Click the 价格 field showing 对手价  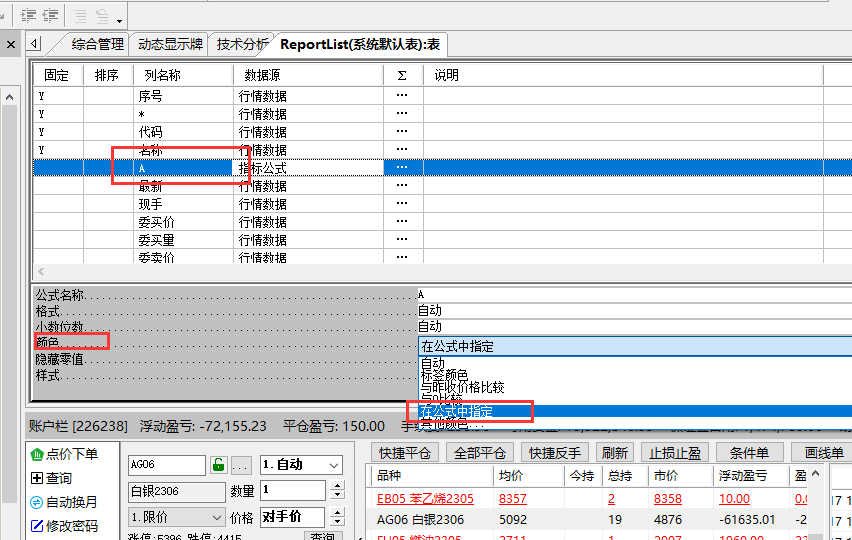[x=292, y=517]
